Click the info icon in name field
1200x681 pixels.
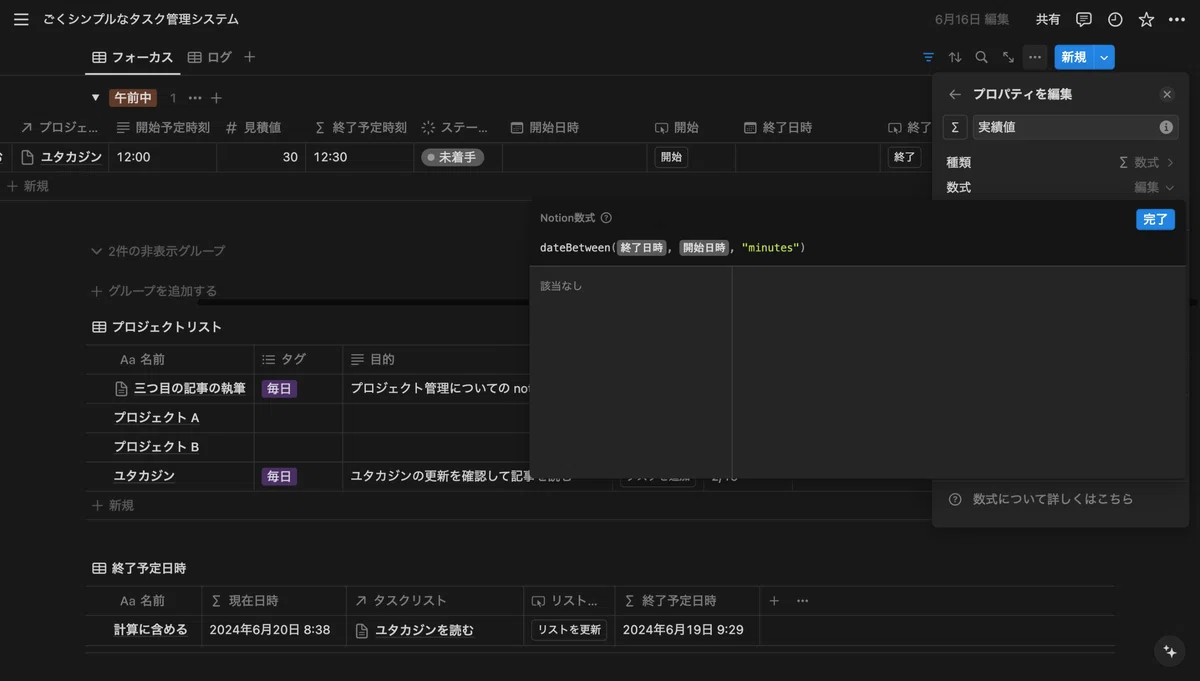[x=1166, y=127]
